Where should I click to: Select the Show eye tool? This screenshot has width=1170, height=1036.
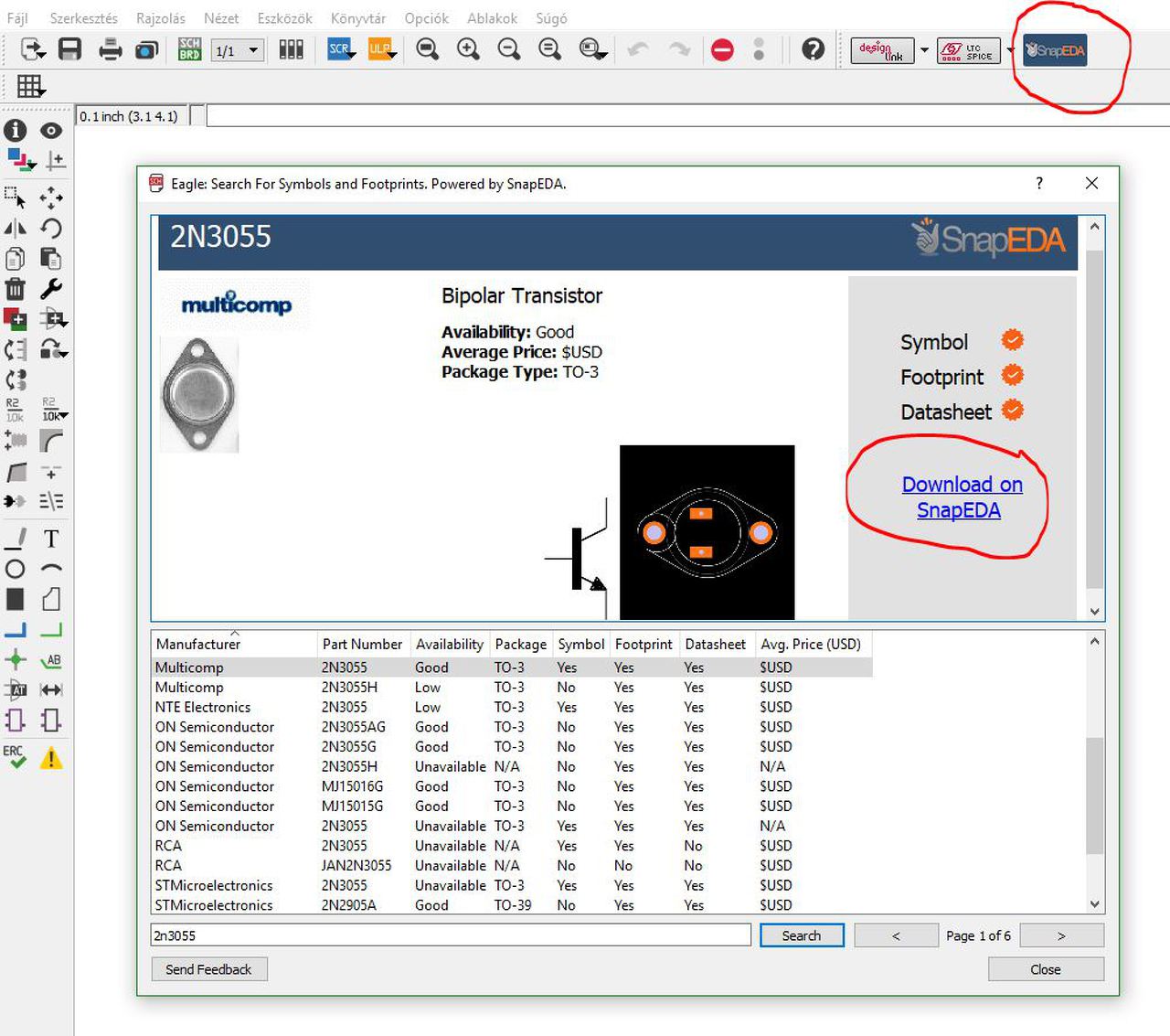click(51, 131)
